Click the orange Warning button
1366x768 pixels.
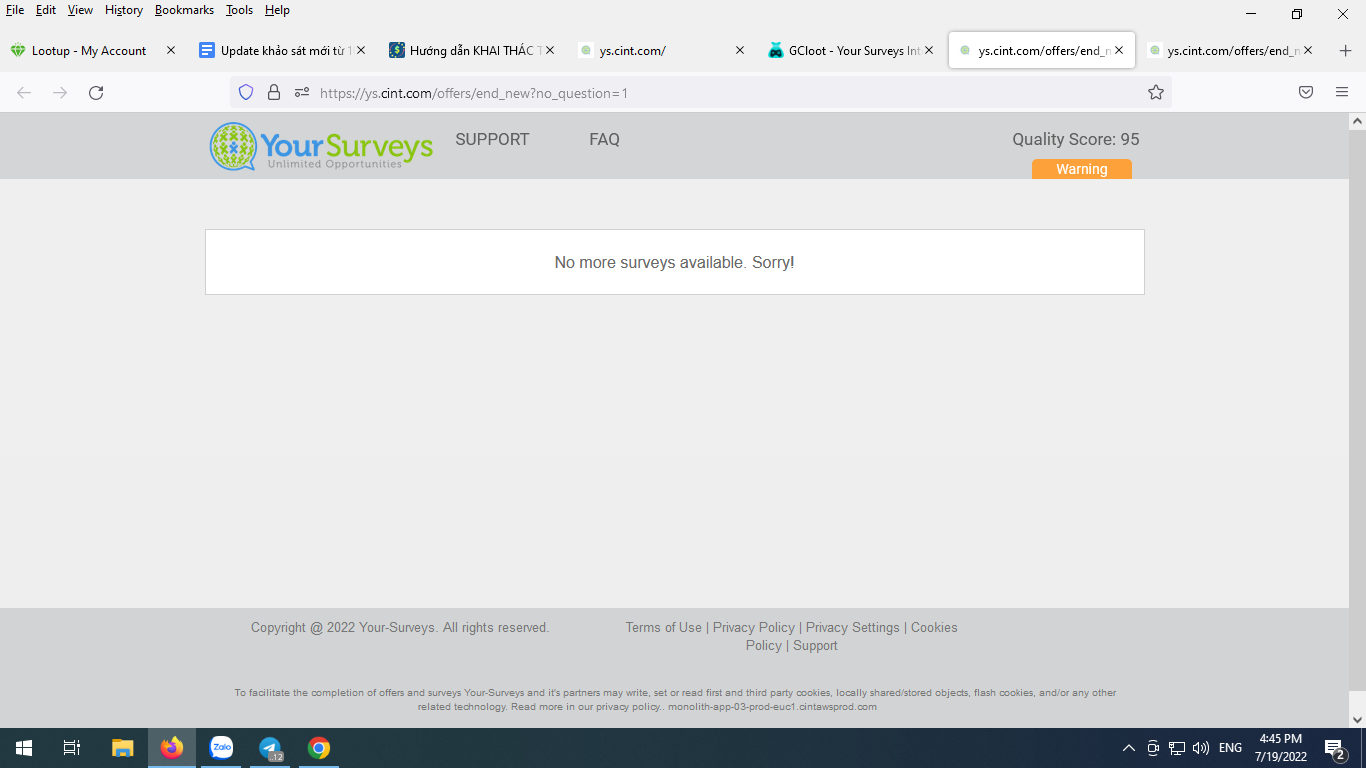point(1082,169)
